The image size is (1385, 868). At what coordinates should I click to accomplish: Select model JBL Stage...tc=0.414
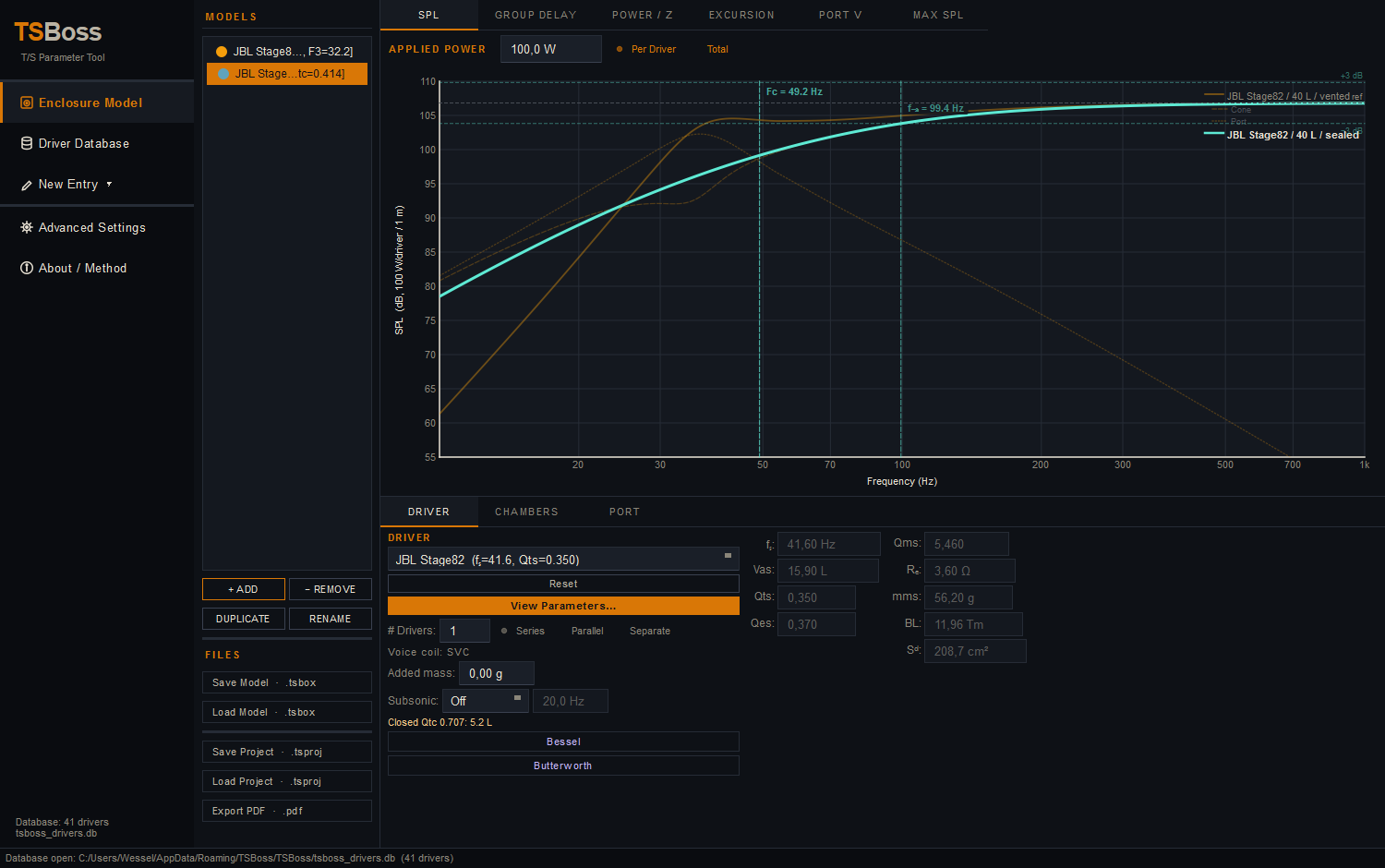pos(287,74)
